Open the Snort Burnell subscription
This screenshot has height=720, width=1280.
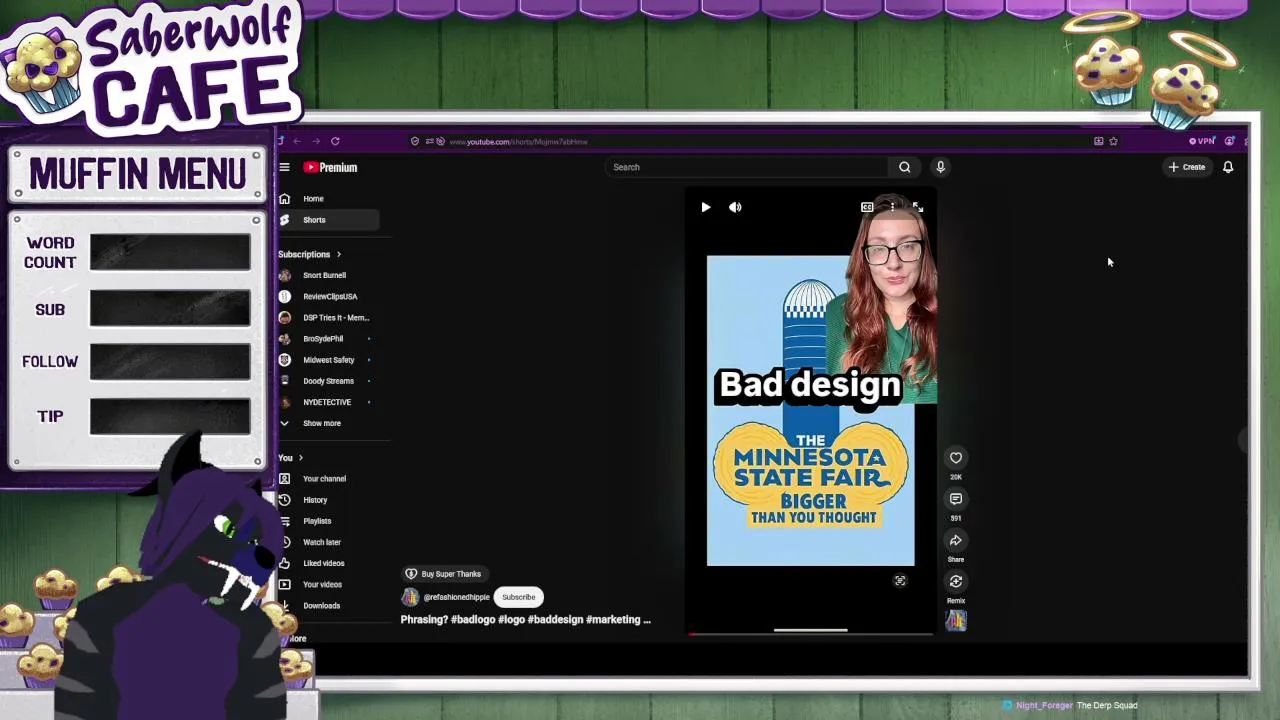(x=328, y=275)
